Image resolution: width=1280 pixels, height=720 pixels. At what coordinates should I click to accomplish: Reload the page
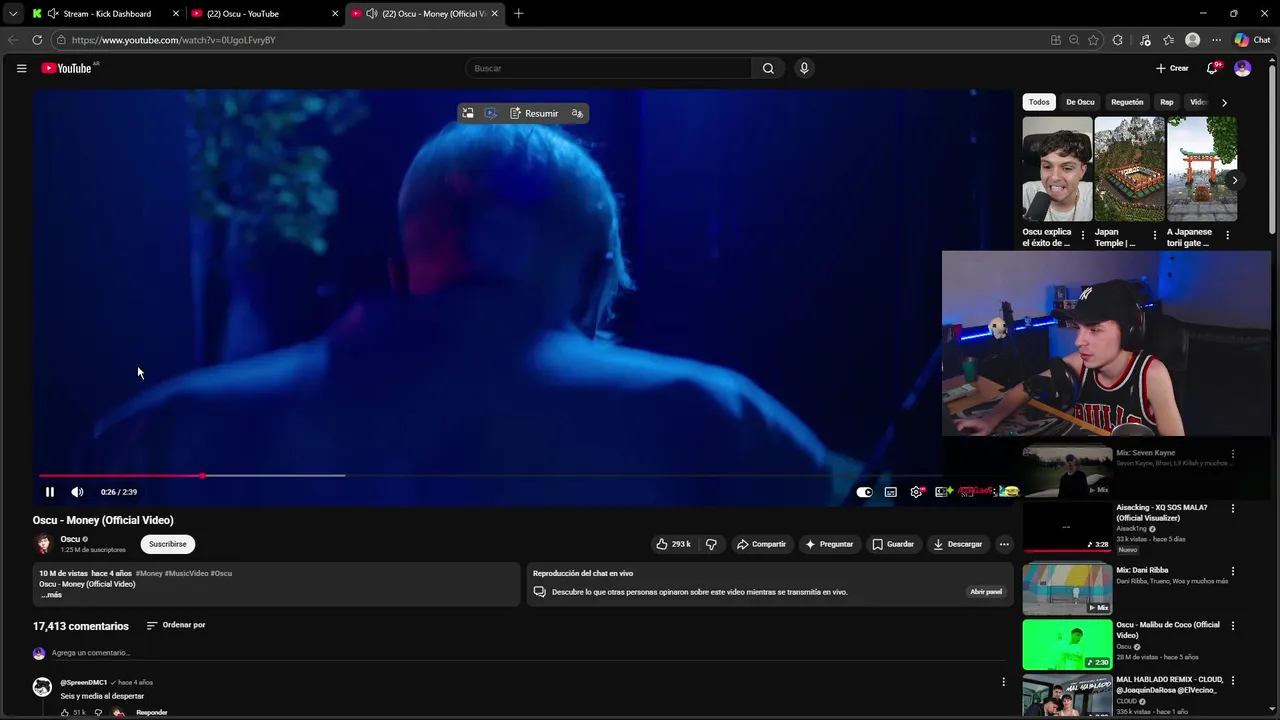point(37,40)
